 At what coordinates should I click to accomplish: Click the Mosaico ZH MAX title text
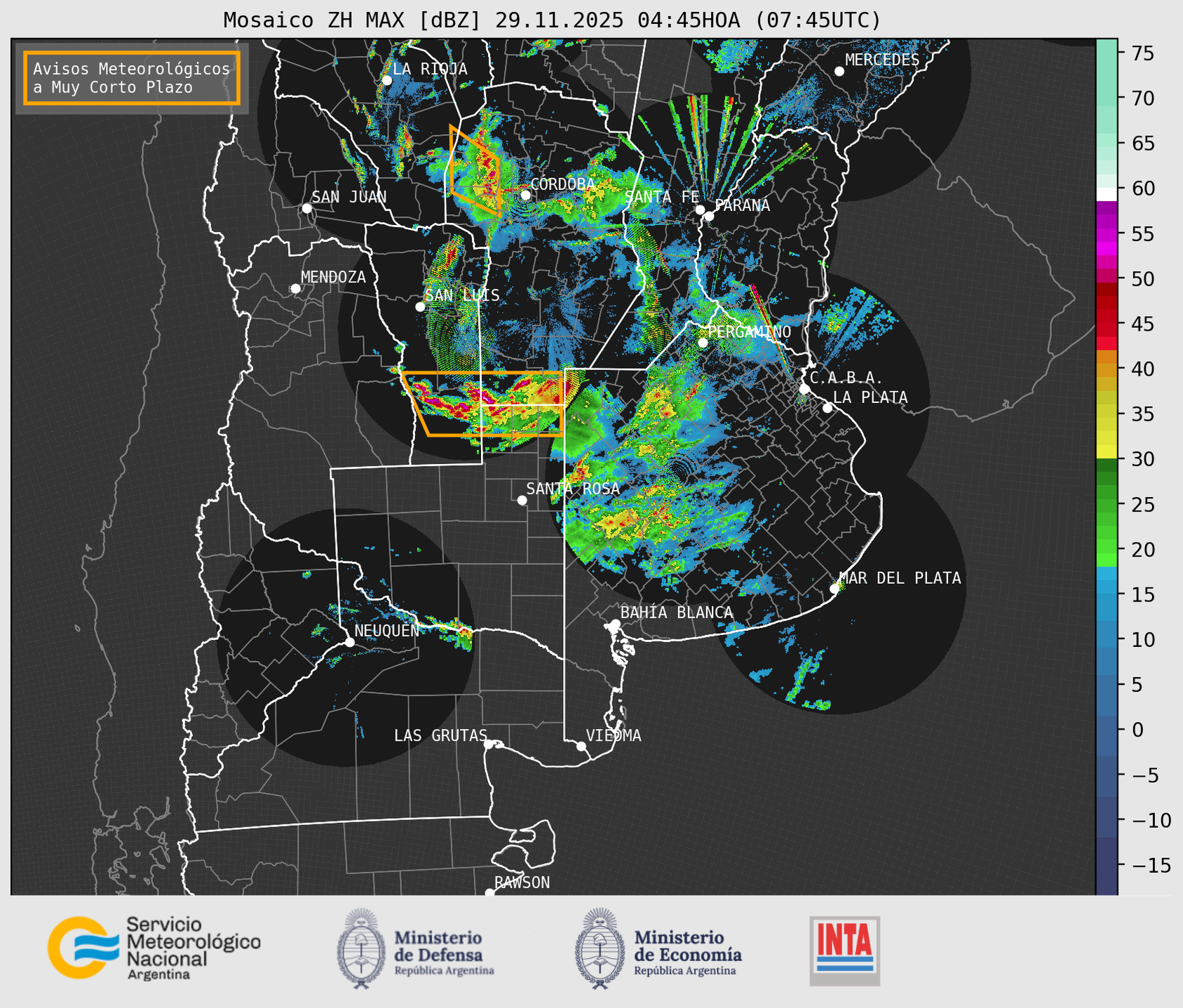552,20
